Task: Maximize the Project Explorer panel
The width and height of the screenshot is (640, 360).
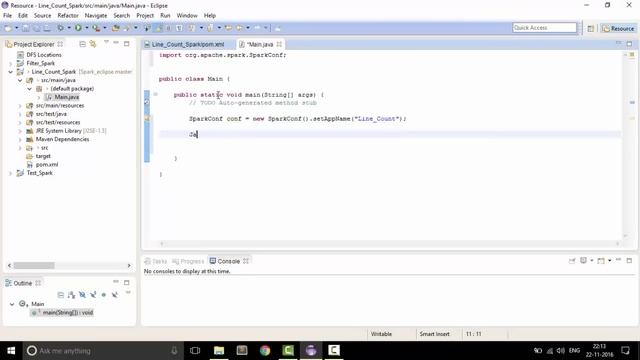Action: (127, 43)
